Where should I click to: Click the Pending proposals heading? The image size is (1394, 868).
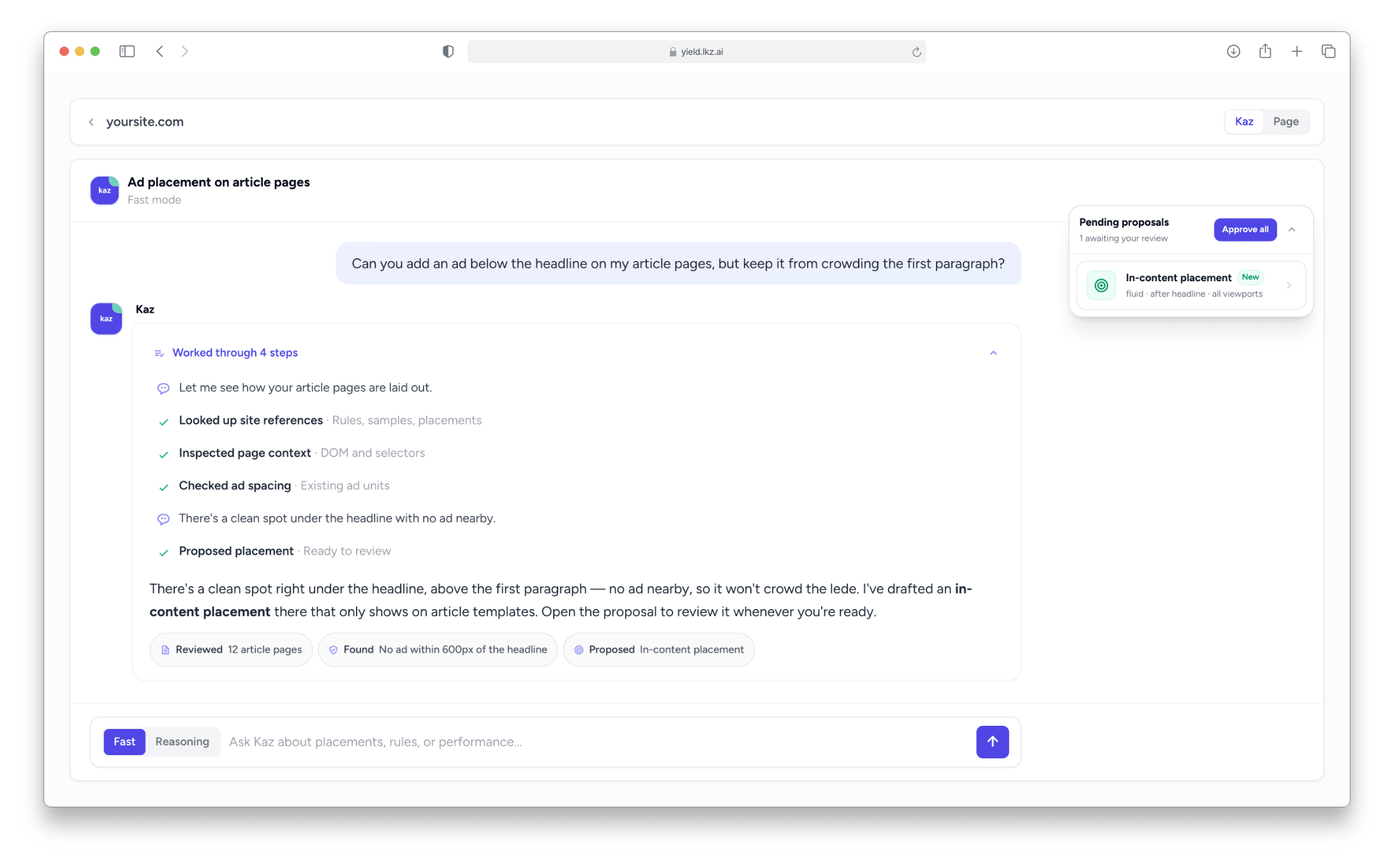pos(1123,222)
